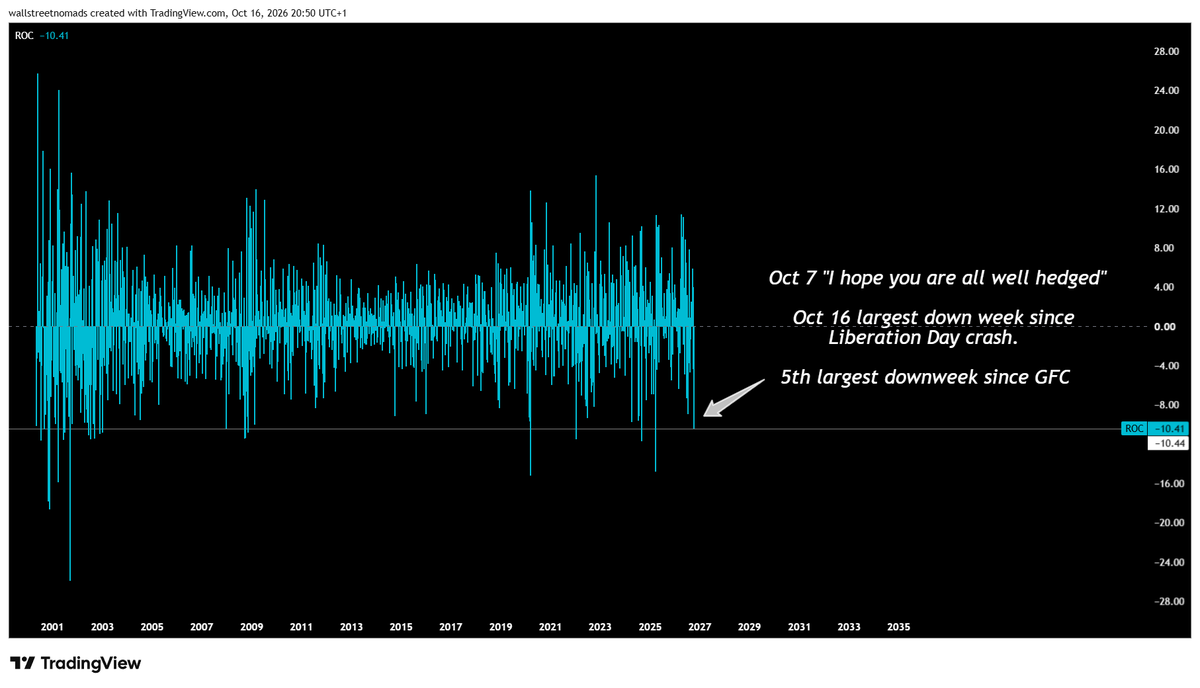The width and height of the screenshot is (1200, 688).
Task: Click year 2029 on the time axis
Action: [x=749, y=627]
